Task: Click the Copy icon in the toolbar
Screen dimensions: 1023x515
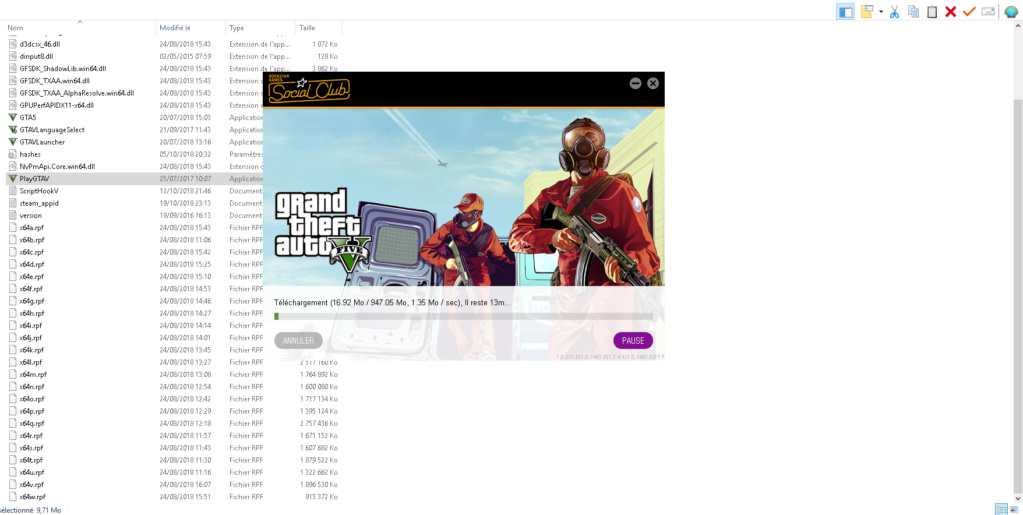Action: 913,11
